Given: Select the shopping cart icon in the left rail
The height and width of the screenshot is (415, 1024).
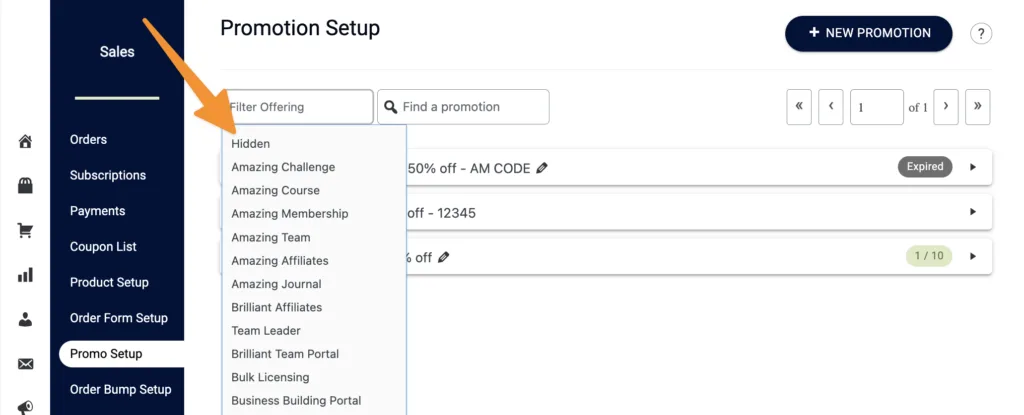Looking at the screenshot, I should coord(26,231).
